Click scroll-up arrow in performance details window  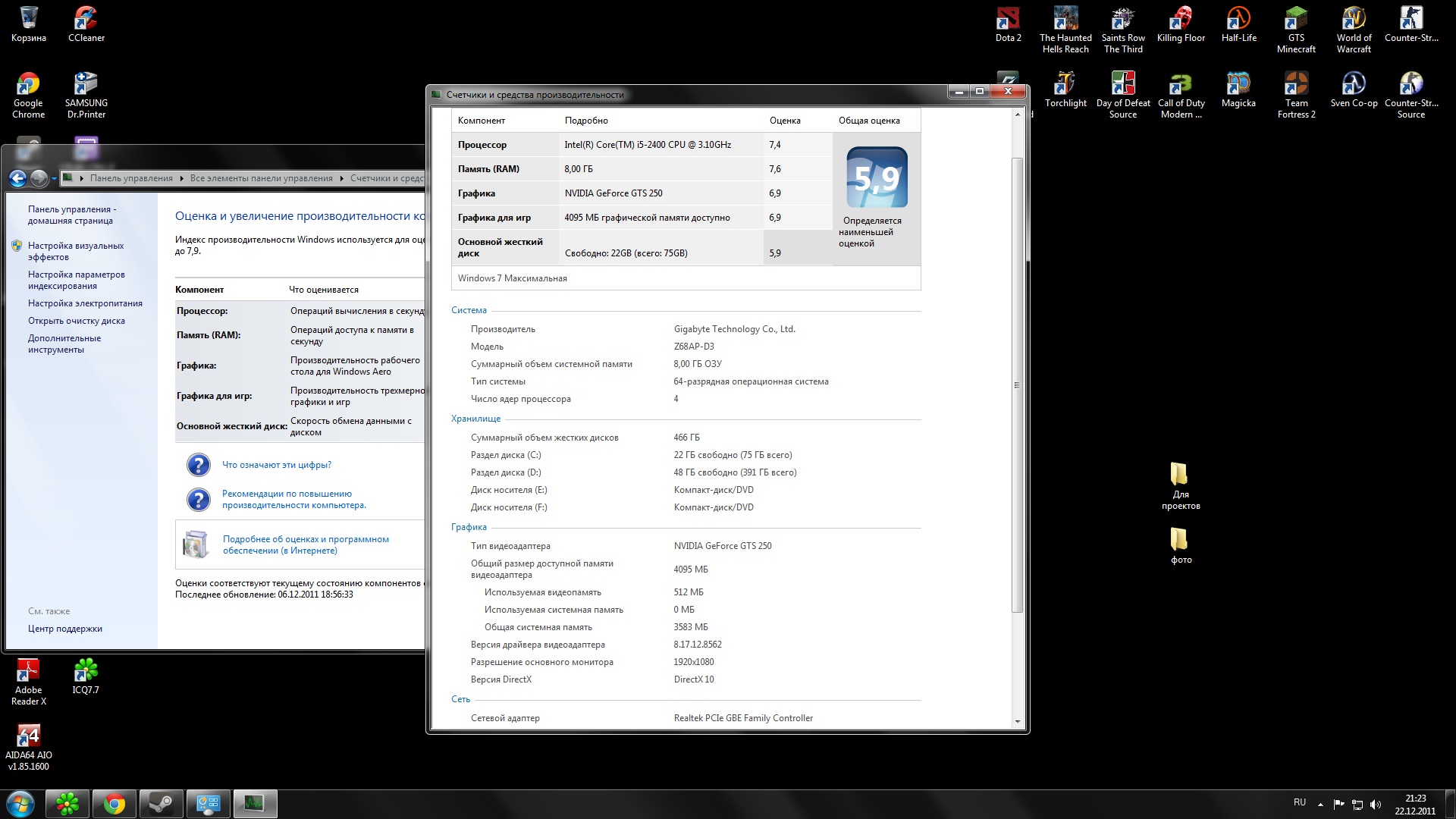click(1018, 115)
